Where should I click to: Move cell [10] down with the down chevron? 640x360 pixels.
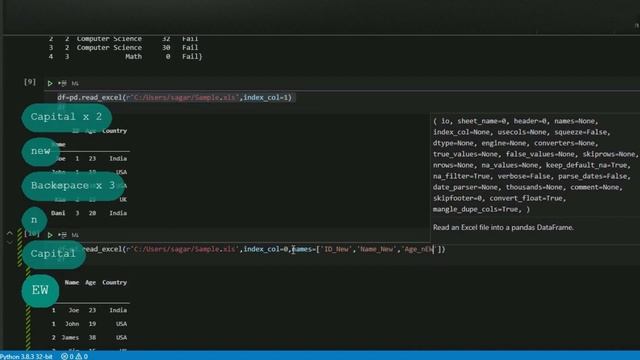10,242
